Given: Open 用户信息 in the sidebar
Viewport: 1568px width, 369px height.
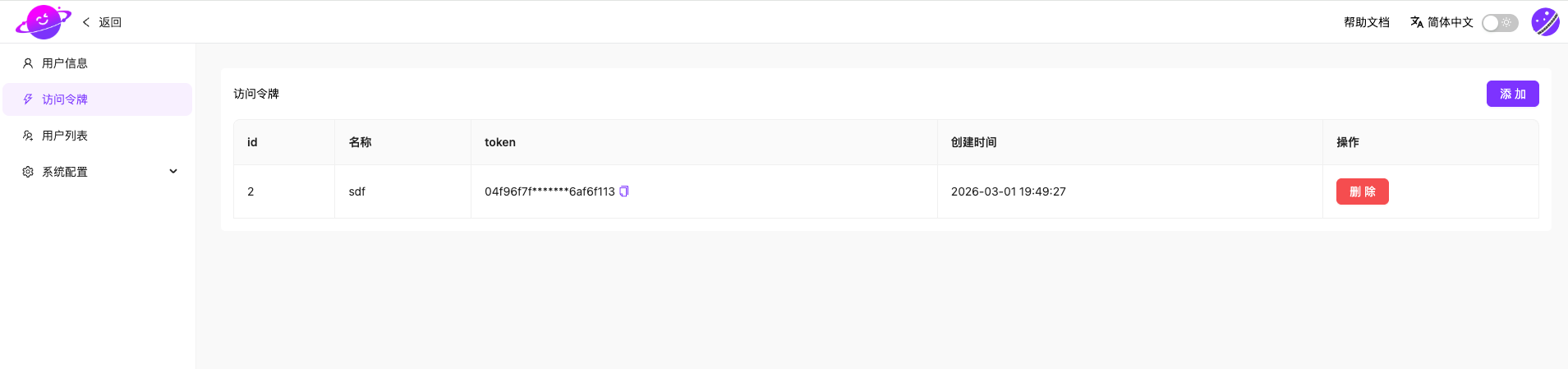Looking at the screenshot, I should pos(65,63).
